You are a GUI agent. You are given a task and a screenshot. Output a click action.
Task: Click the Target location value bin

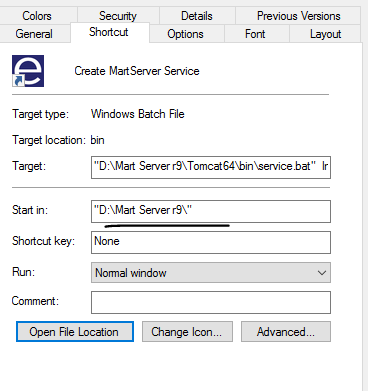pos(97,140)
